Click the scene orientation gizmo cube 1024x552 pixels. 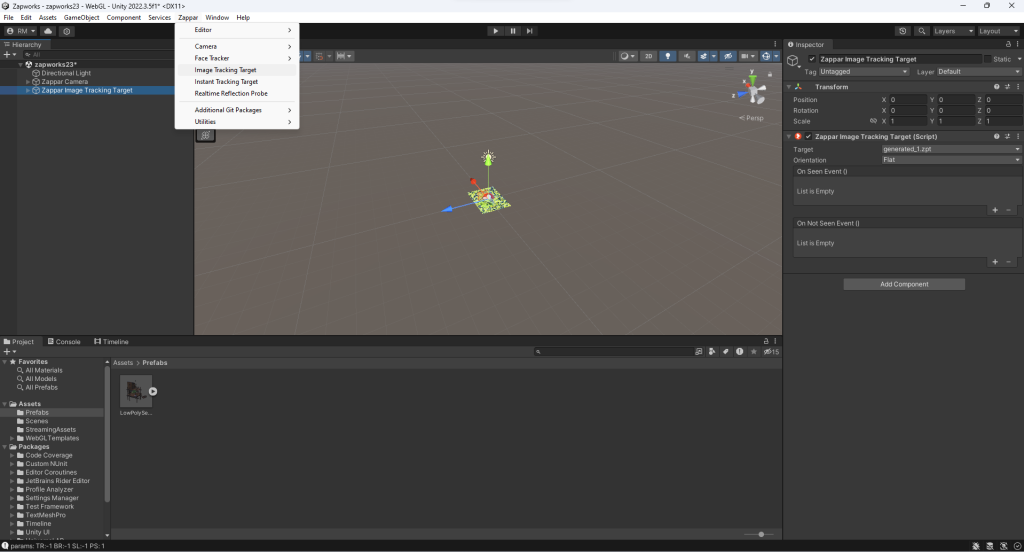point(754,90)
